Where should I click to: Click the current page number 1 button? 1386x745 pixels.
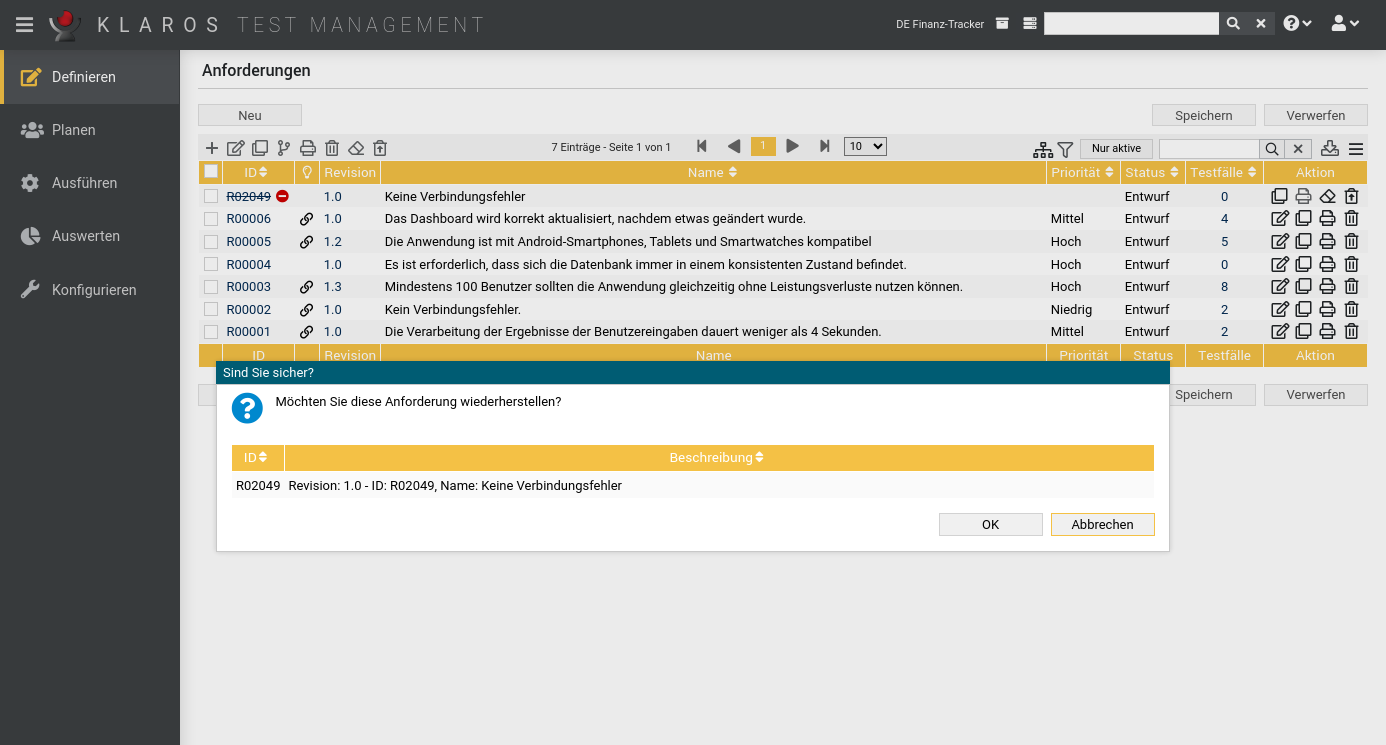click(x=763, y=146)
